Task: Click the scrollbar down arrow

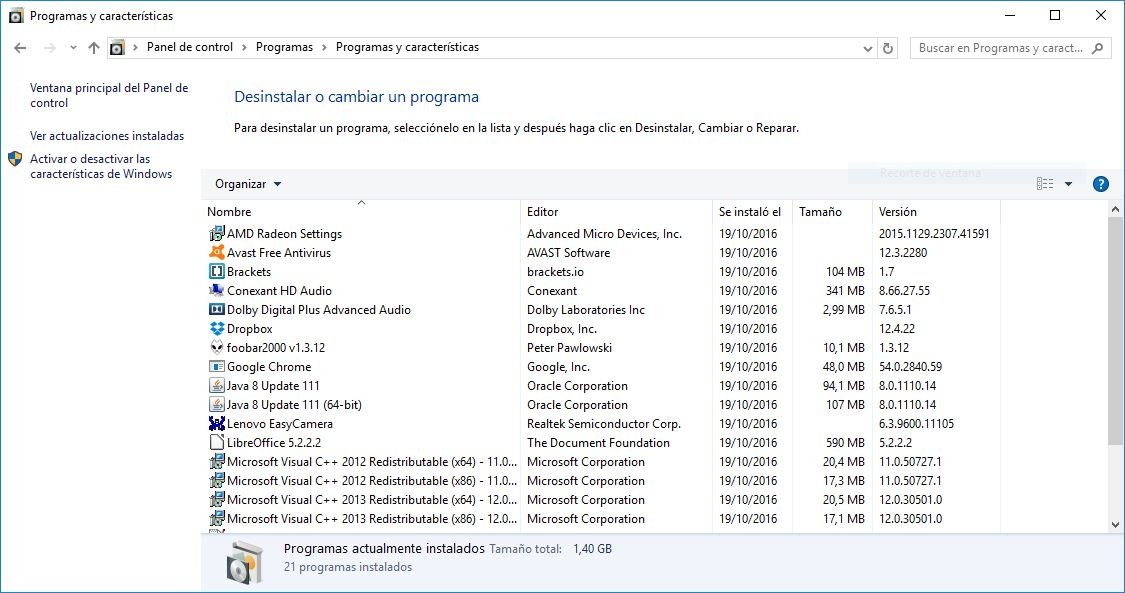Action: 1116,525
